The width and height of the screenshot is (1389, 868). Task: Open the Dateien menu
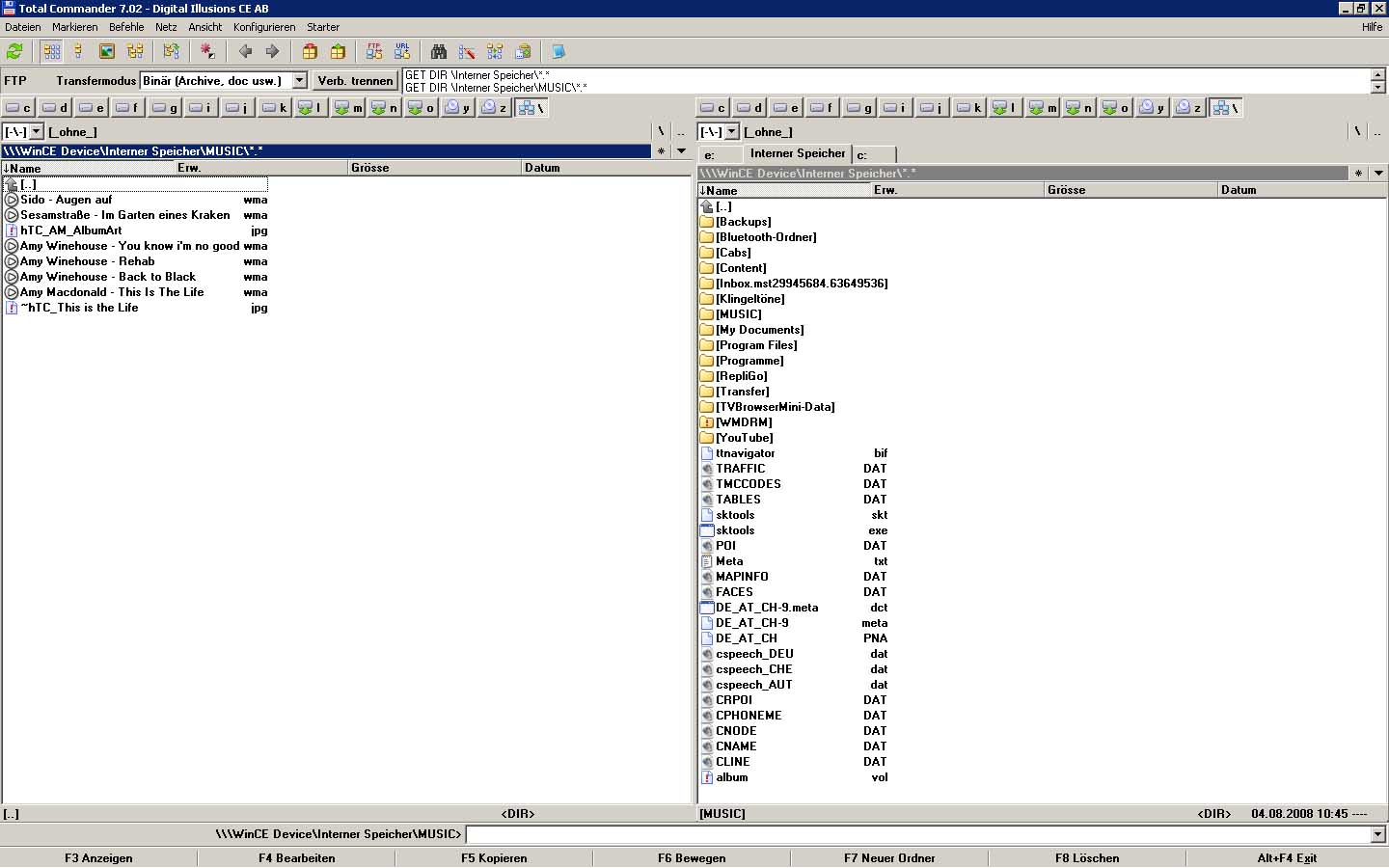[x=23, y=27]
